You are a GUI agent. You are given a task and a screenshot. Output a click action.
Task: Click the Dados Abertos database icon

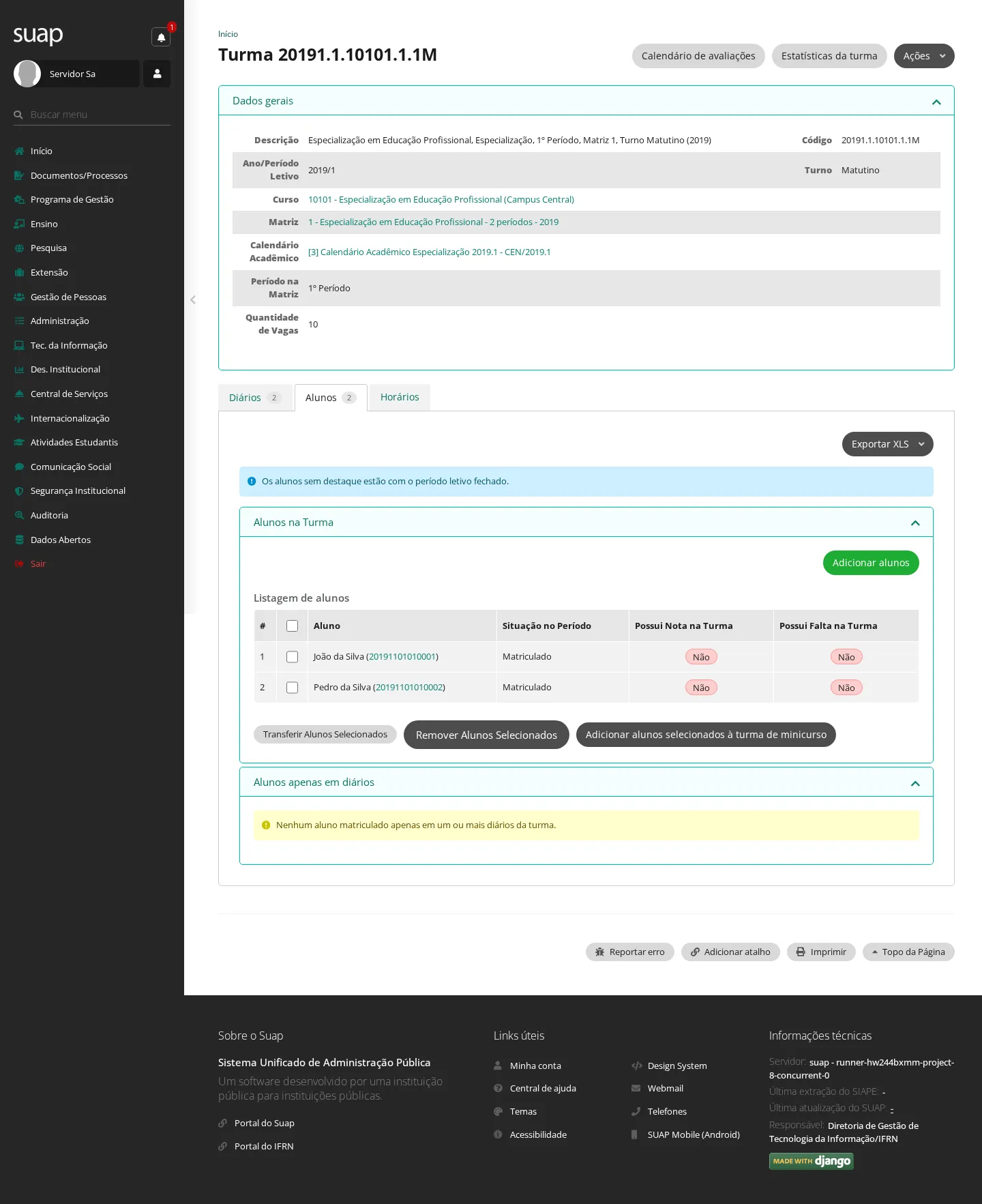point(19,540)
